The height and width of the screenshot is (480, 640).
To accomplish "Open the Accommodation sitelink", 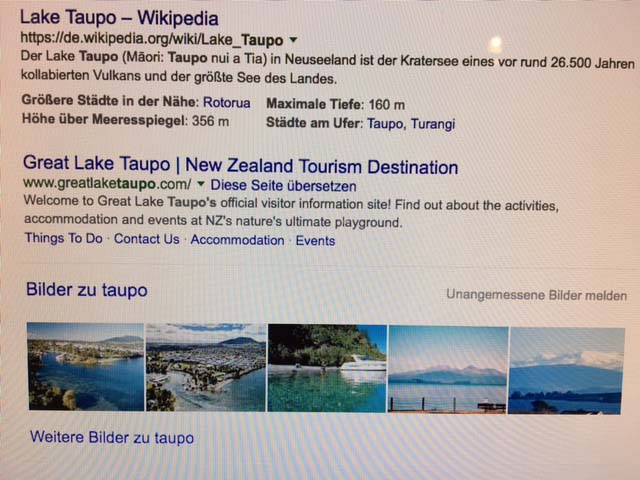I will pos(238,240).
